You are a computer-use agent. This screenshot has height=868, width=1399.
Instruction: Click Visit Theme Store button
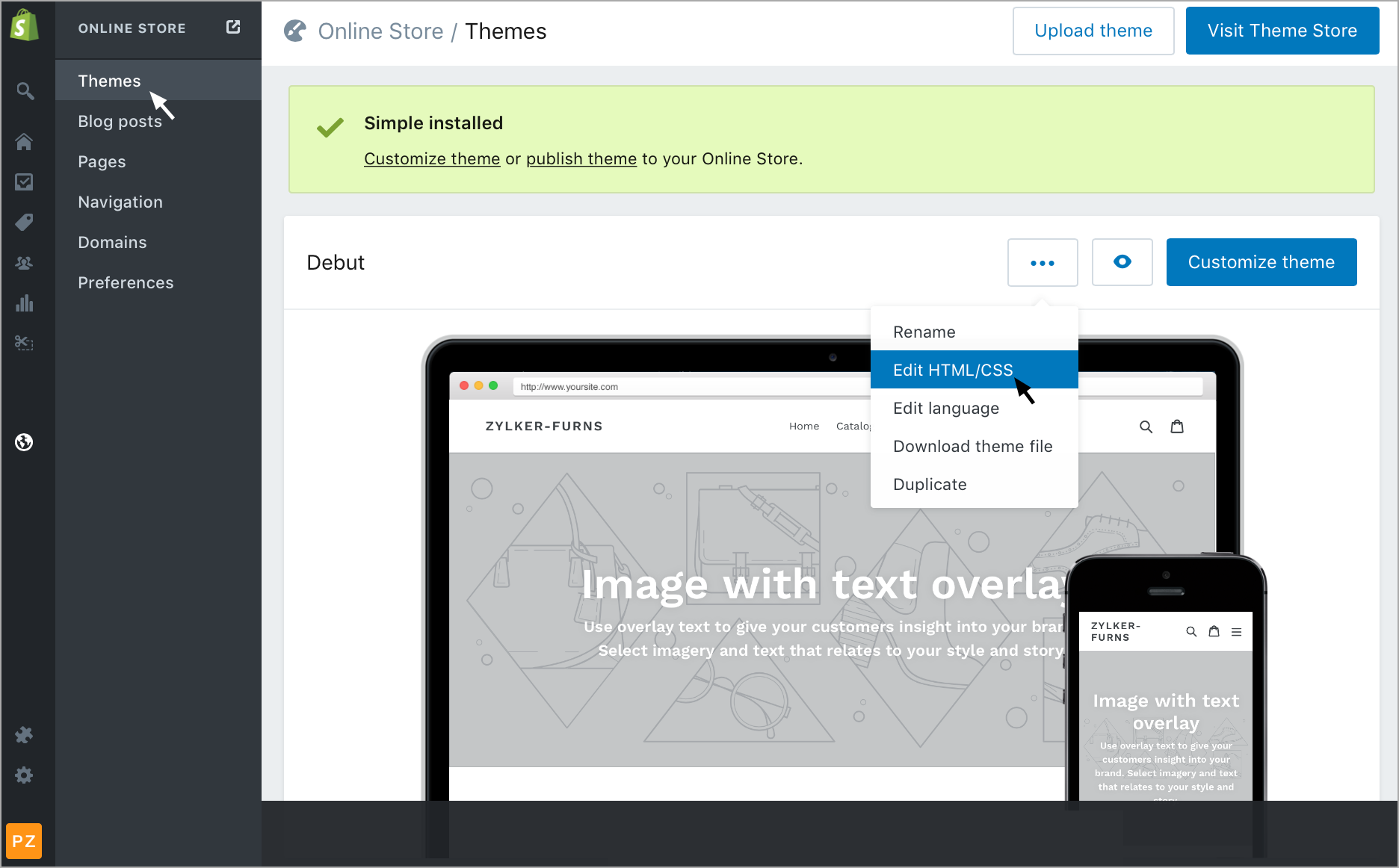pos(1282,31)
